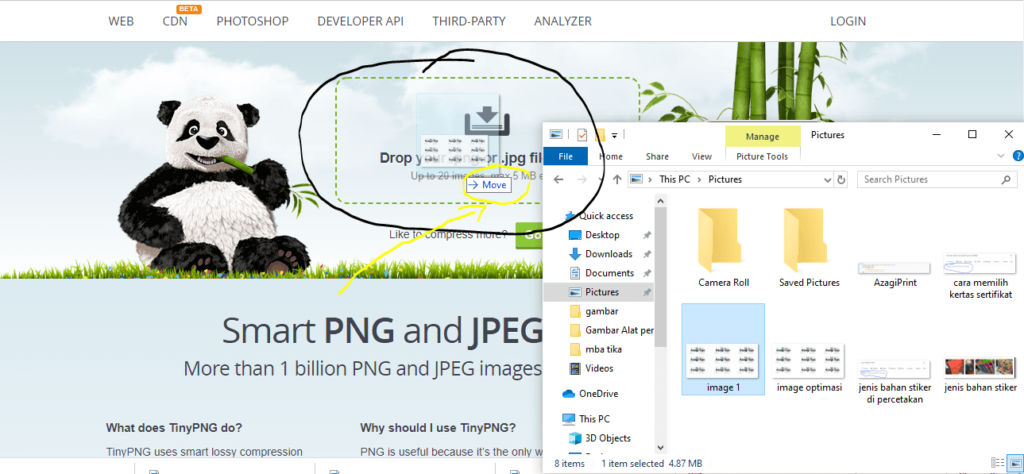
Task: Select the Camera Roll folder
Action: click(723, 248)
